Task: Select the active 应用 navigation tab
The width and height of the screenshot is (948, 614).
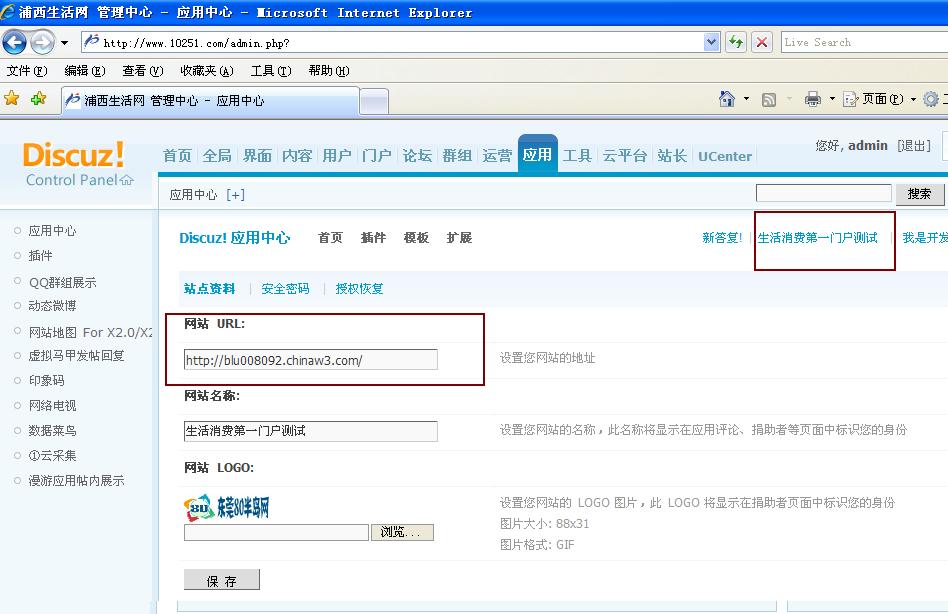Action: point(537,155)
